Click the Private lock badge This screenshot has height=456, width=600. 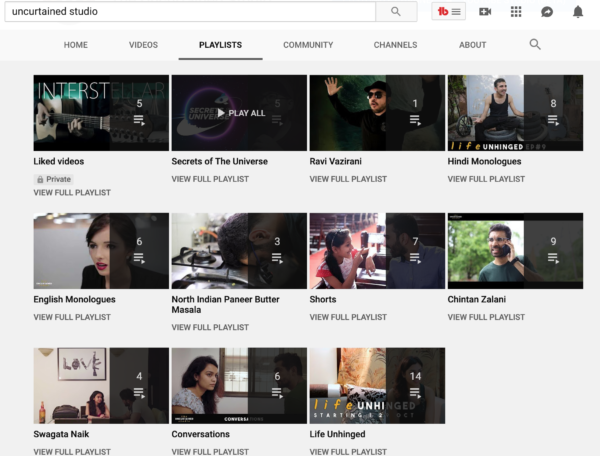pyautogui.click(x=54, y=179)
